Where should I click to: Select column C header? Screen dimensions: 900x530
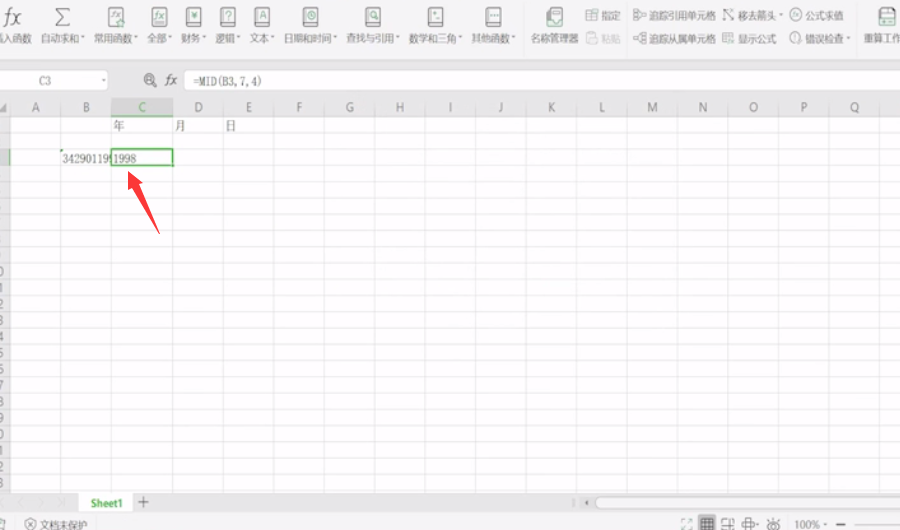(142, 107)
